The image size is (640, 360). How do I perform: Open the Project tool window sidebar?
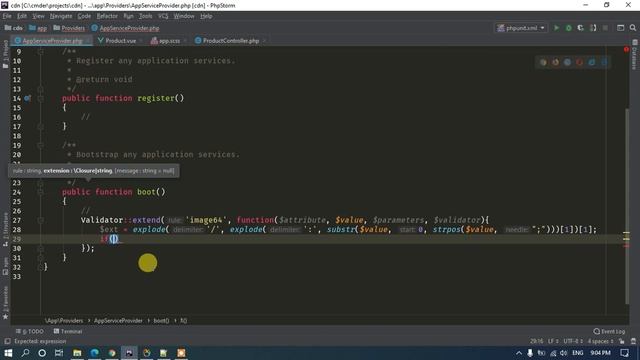point(5,54)
